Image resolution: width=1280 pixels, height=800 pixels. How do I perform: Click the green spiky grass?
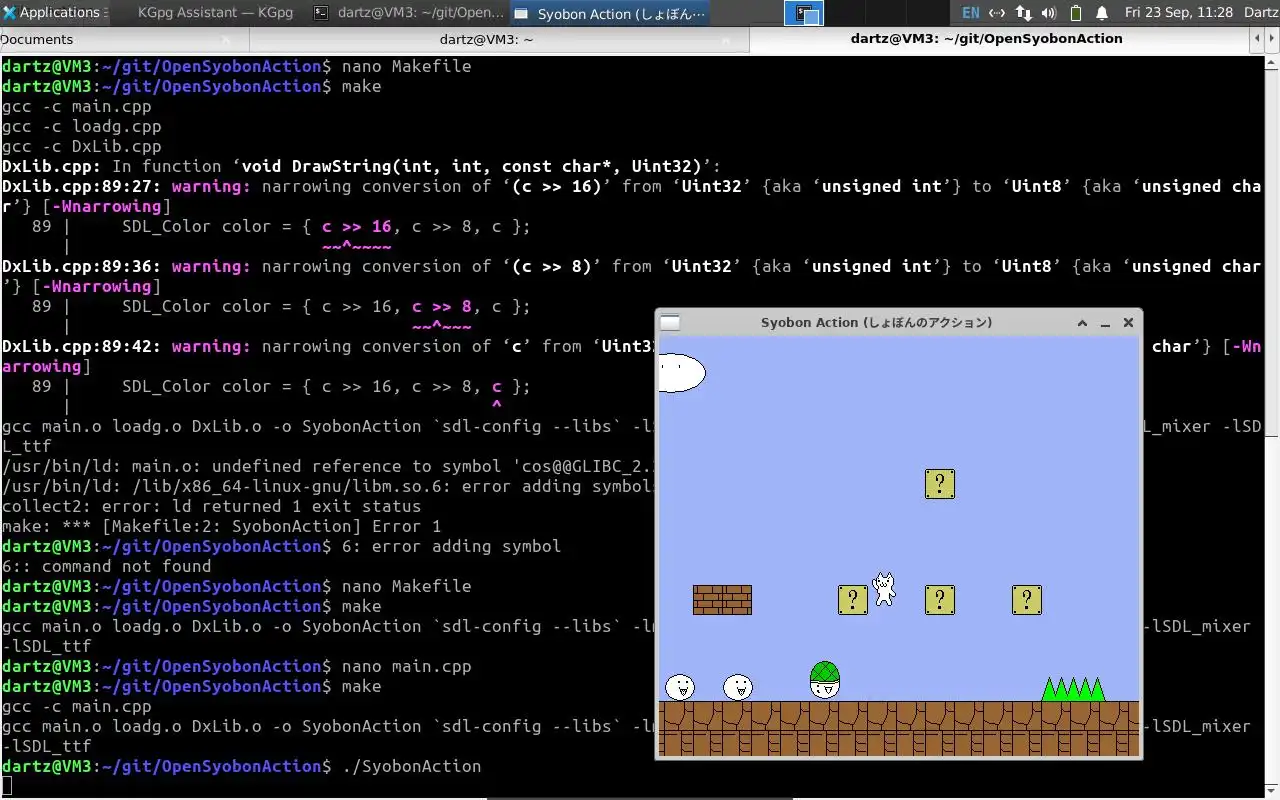coord(1073,689)
